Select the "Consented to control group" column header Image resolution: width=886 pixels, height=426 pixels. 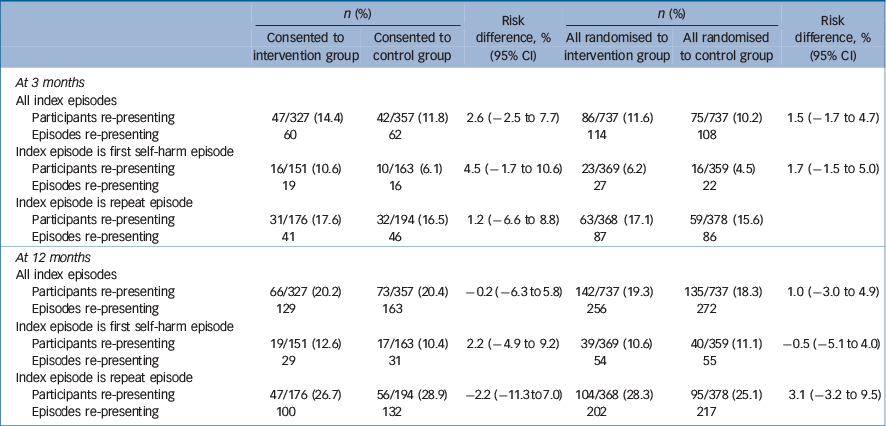coord(411,47)
